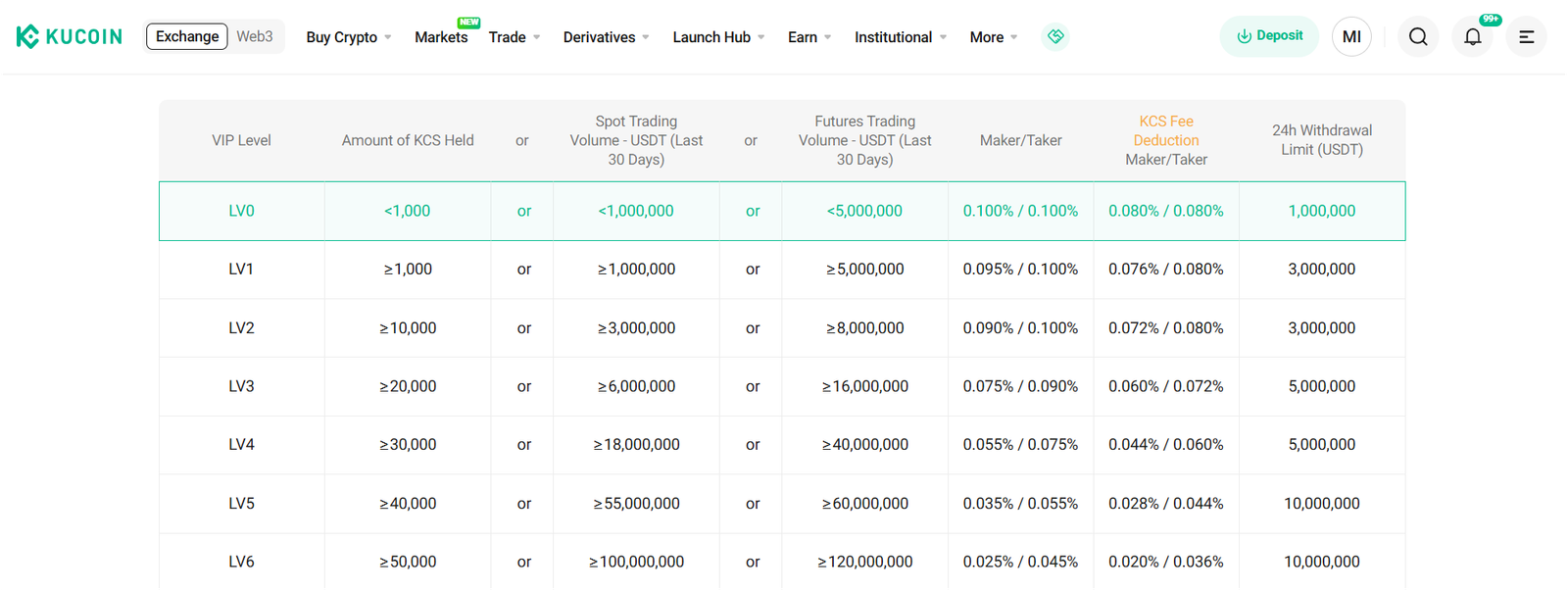Click the ≥30,000 KCS held cell
This screenshot has height=591, width=1568.
[x=408, y=444]
